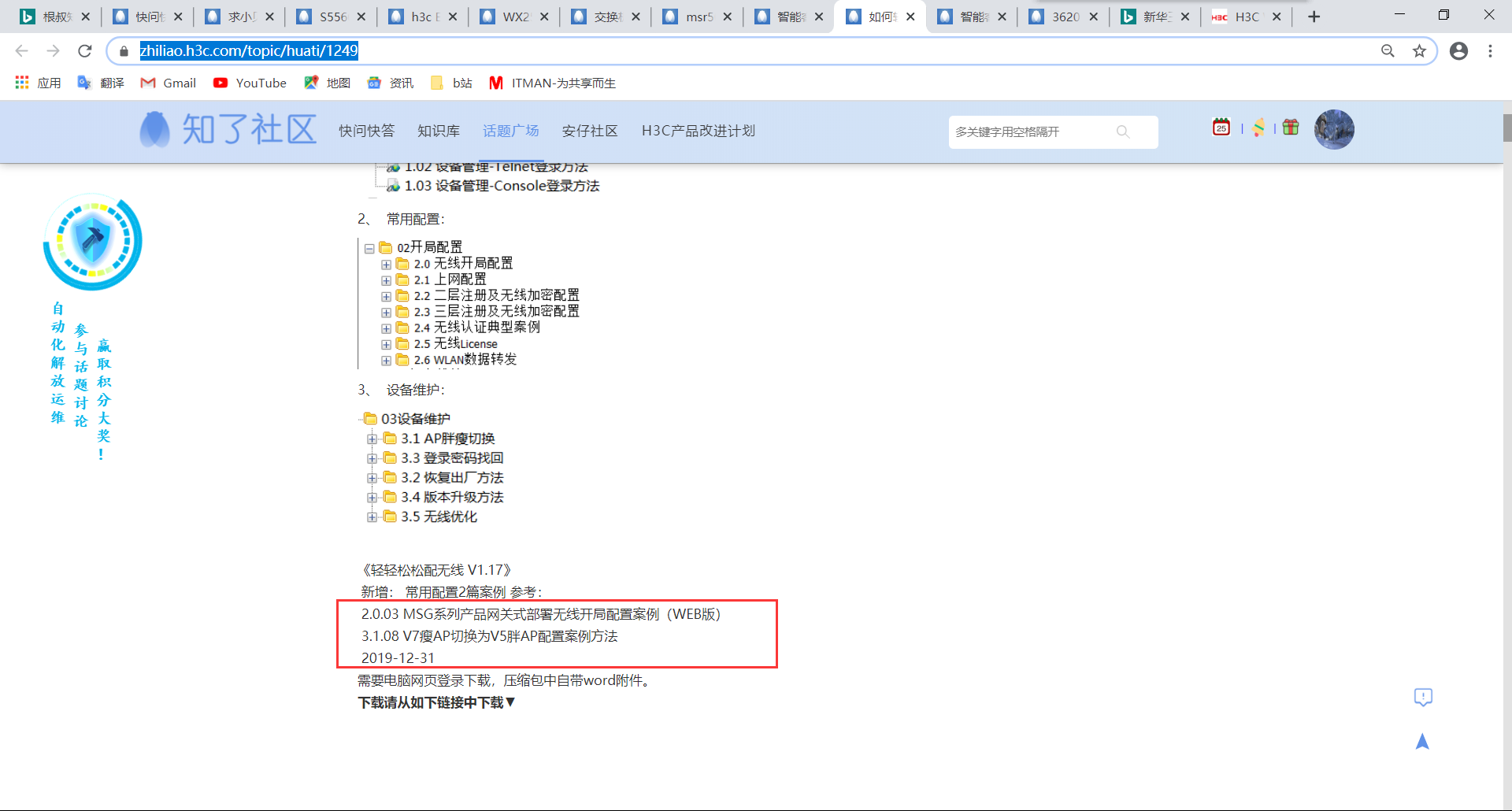Viewport: 1512px width, 811px height.
Task: Switch to the S556 browser tab
Action: click(332, 17)
